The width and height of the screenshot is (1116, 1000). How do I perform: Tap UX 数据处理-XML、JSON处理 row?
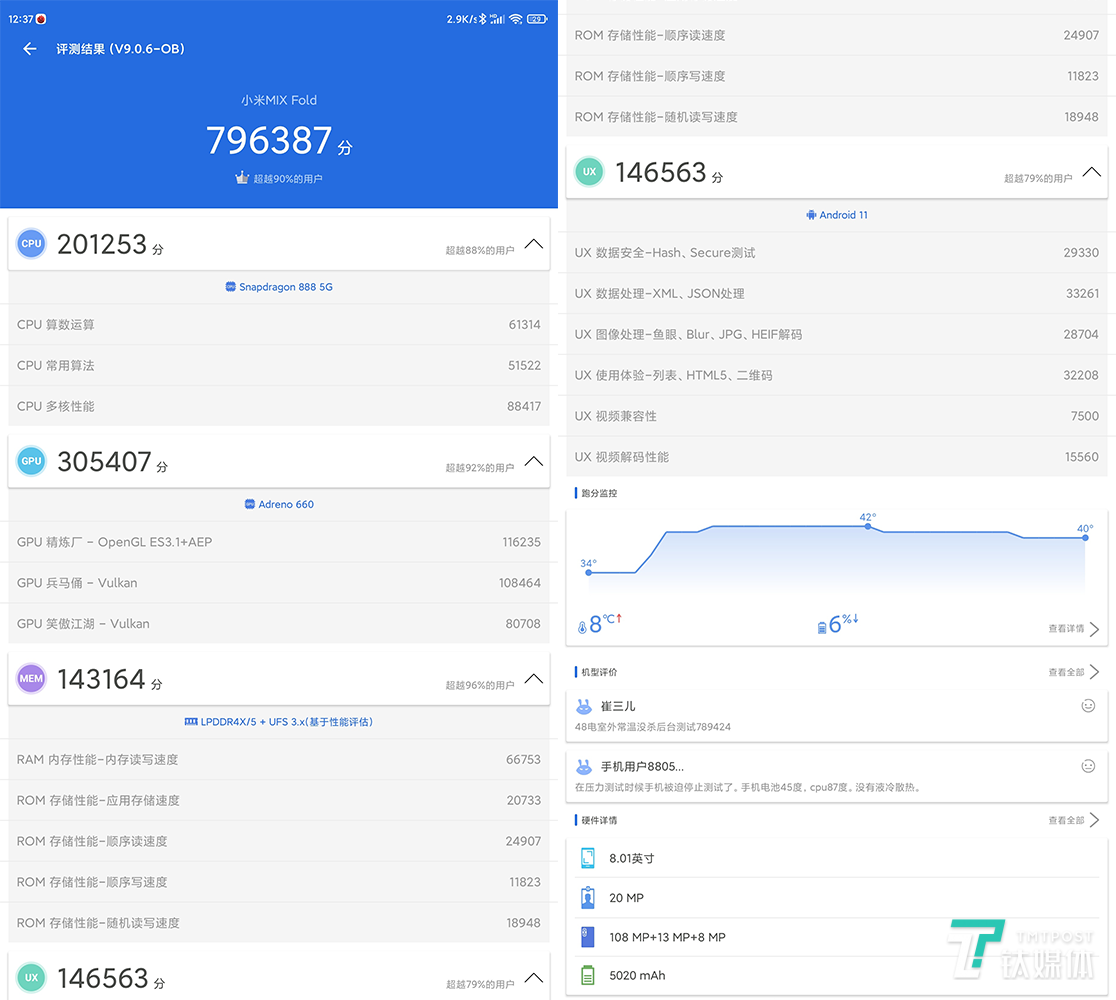[837, 293]
